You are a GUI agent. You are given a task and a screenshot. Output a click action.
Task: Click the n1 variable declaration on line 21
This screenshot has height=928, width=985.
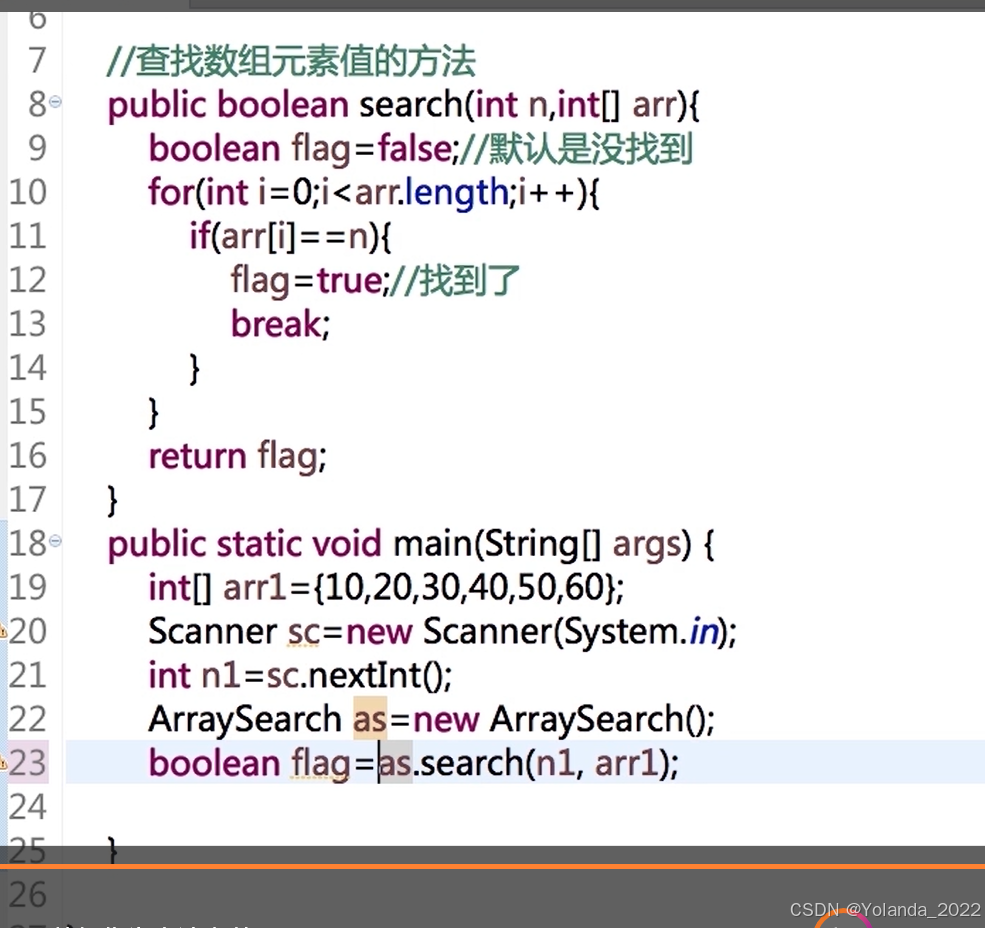pos(220,676)
